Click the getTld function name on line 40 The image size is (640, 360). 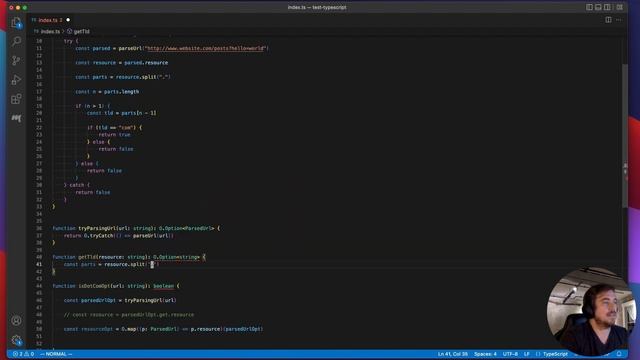(x=87, y=257)
